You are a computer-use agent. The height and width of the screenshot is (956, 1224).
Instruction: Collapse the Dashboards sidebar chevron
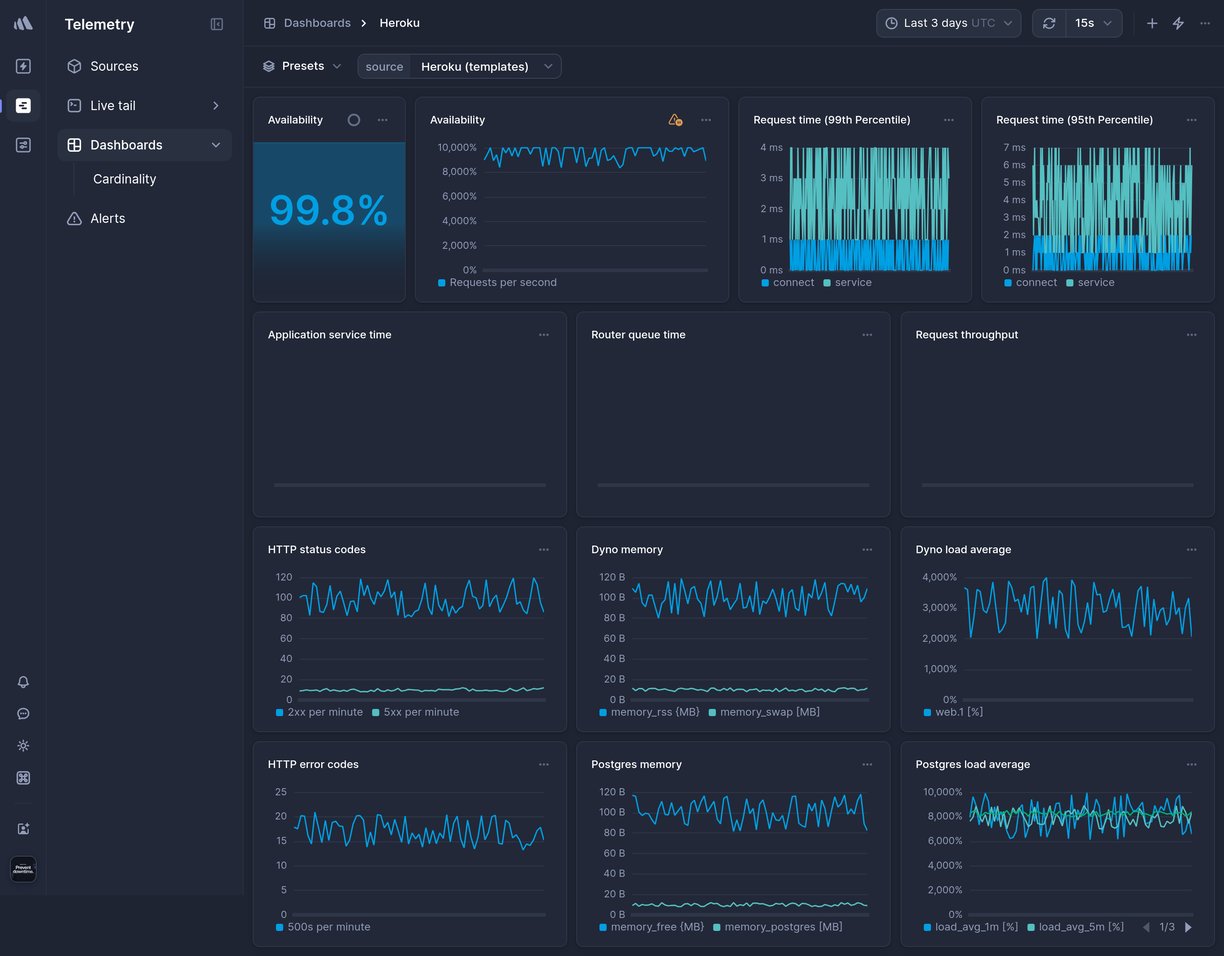pyautogui.click(x=216, y=145)
